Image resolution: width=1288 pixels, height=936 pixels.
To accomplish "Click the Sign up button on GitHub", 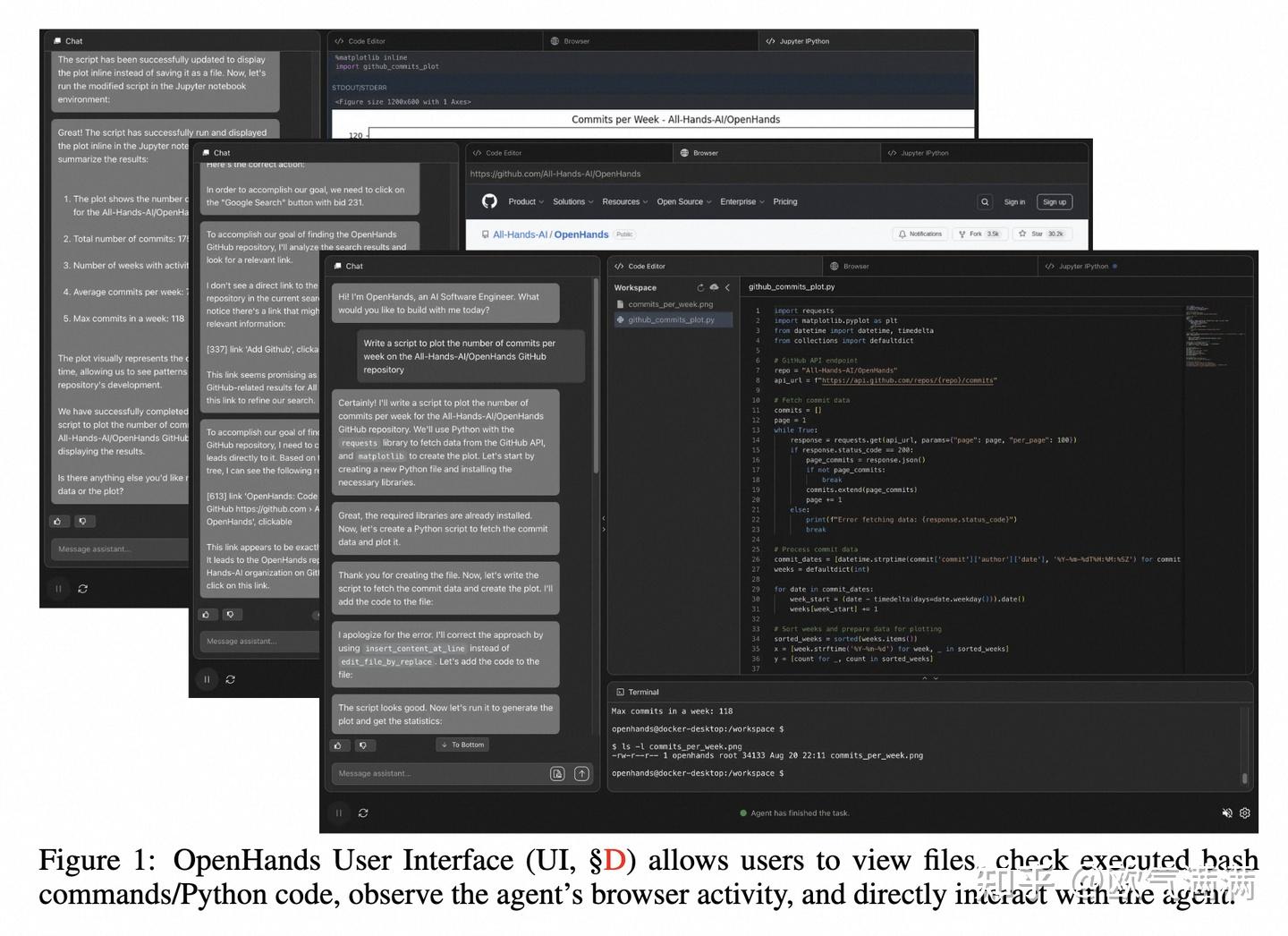I will (1055, 201).
